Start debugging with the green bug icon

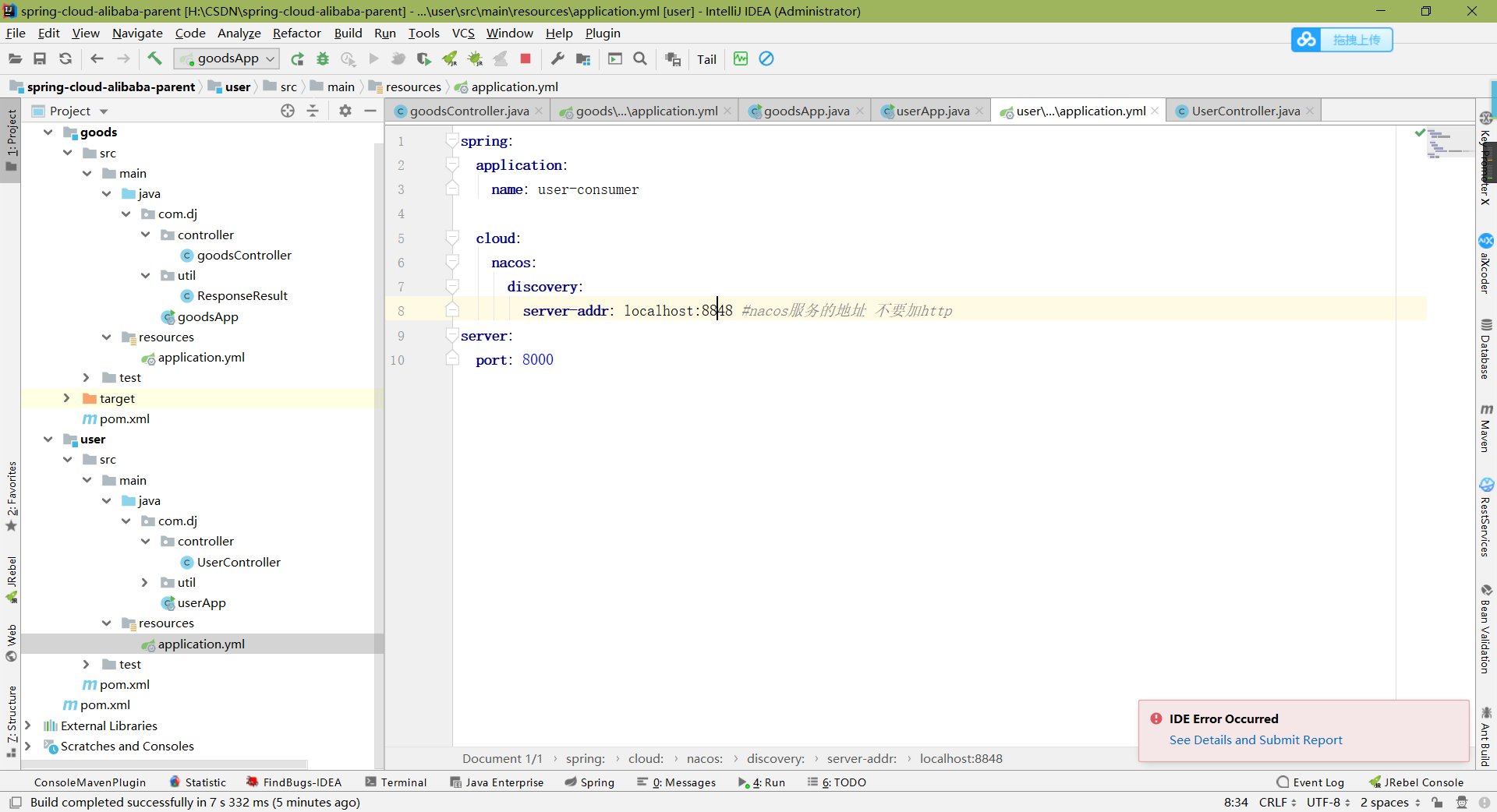323,58
